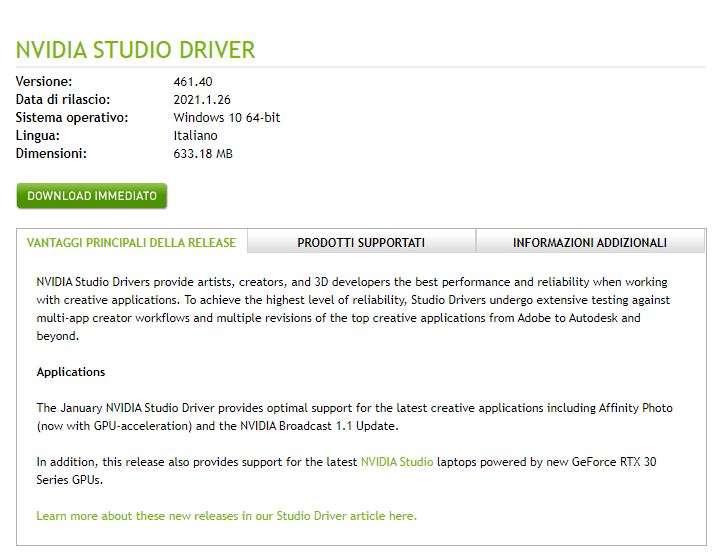This screenshot has width=725, height=558.
Task: Click the Dimensioni: label
Action: (51, 153)
